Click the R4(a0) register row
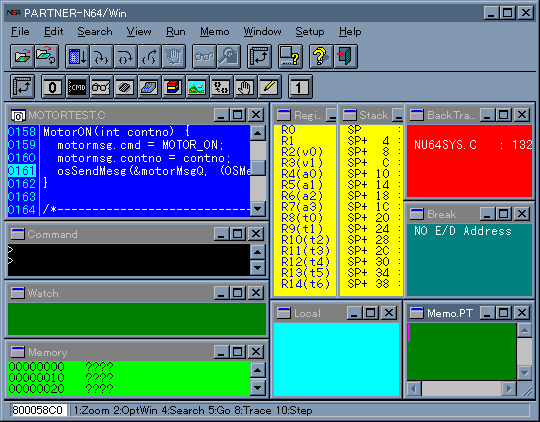 click(x=302, y=174)
